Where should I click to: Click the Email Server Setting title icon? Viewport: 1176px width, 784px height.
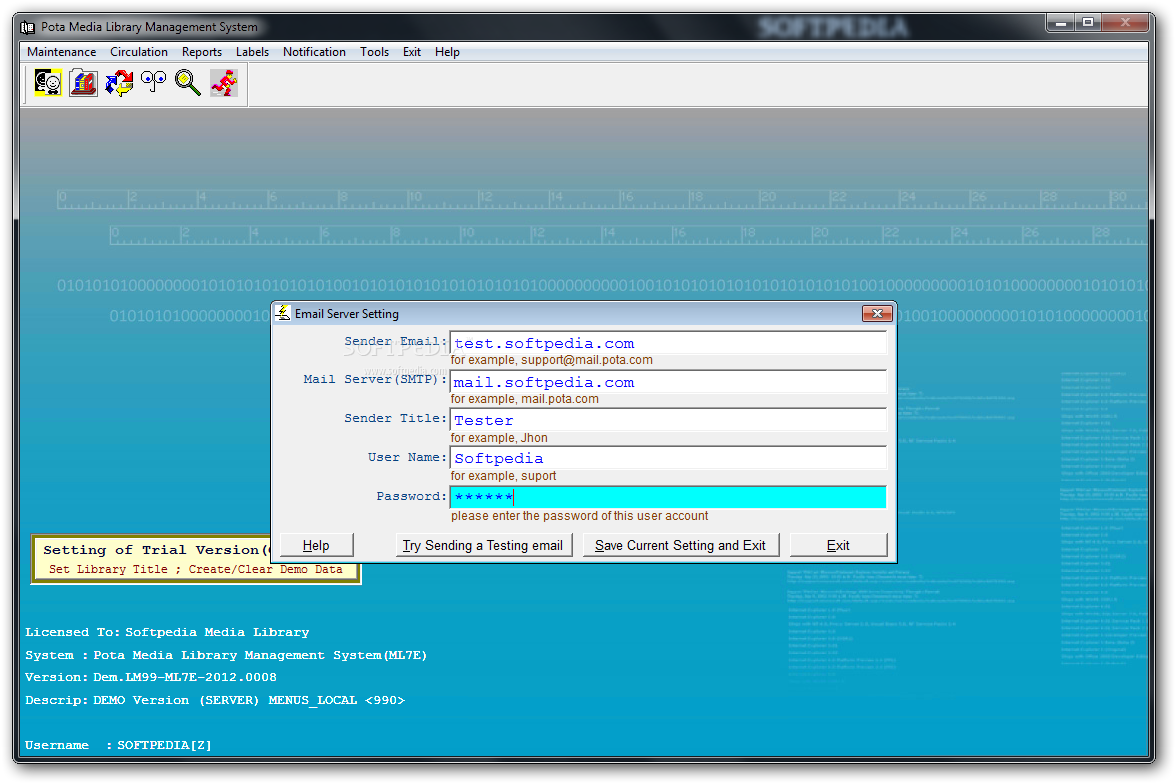click(283, 313)
